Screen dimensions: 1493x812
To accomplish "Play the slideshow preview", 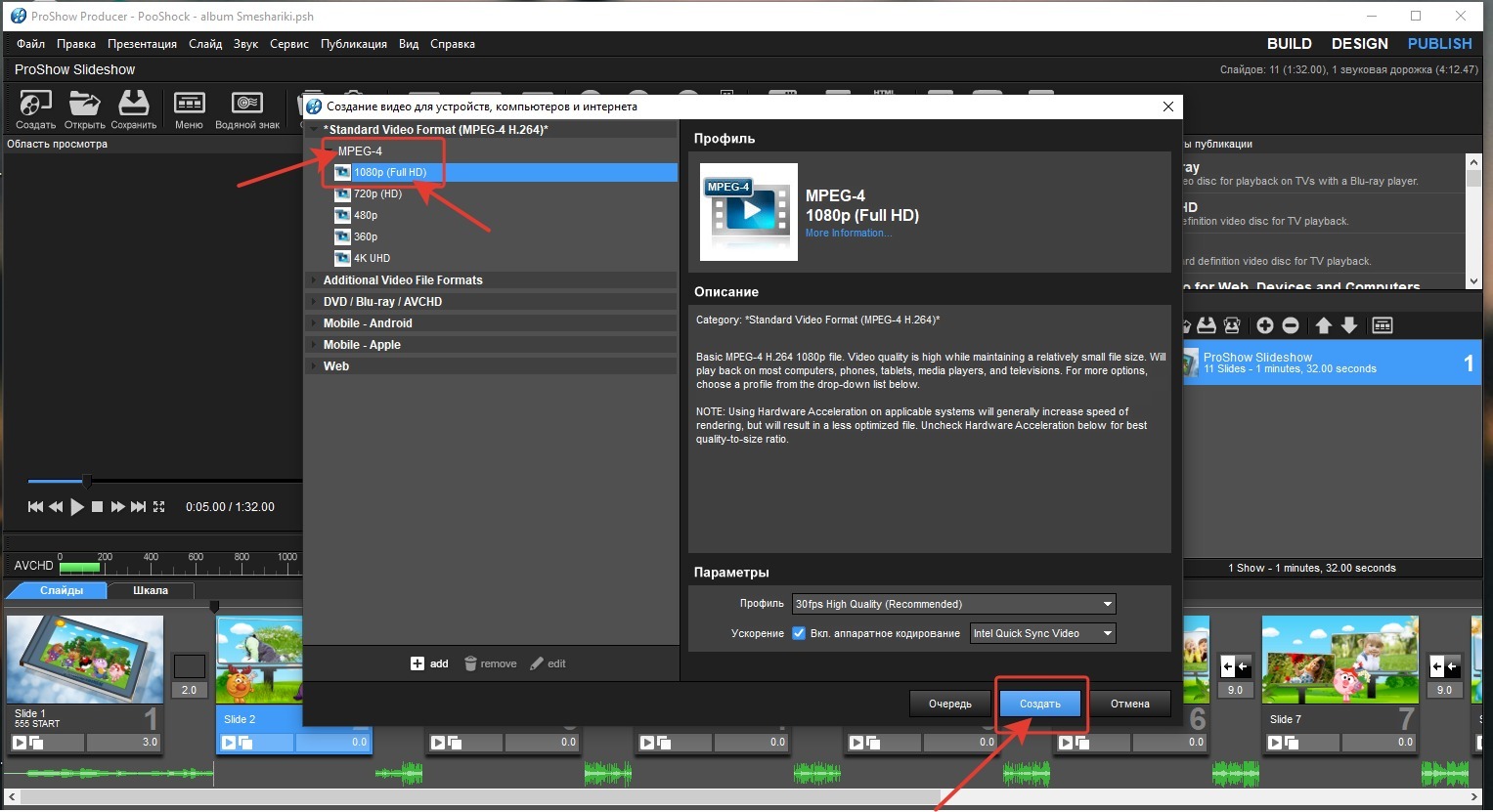I will click(x=77, y=507).
